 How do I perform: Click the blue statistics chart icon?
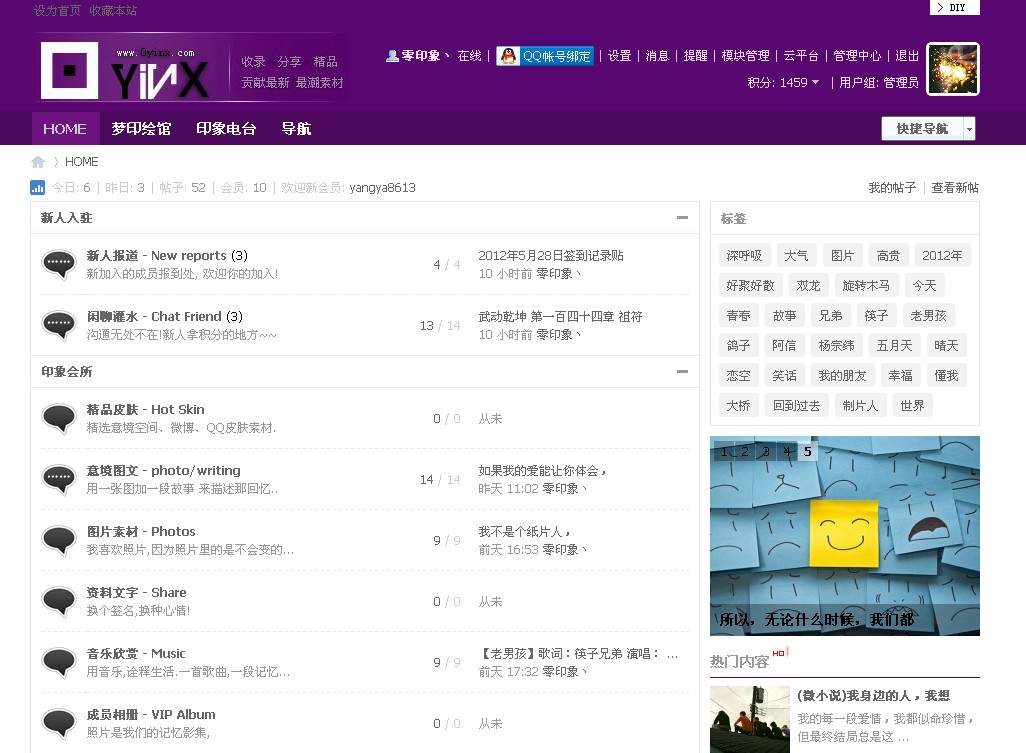pos(38,187)
